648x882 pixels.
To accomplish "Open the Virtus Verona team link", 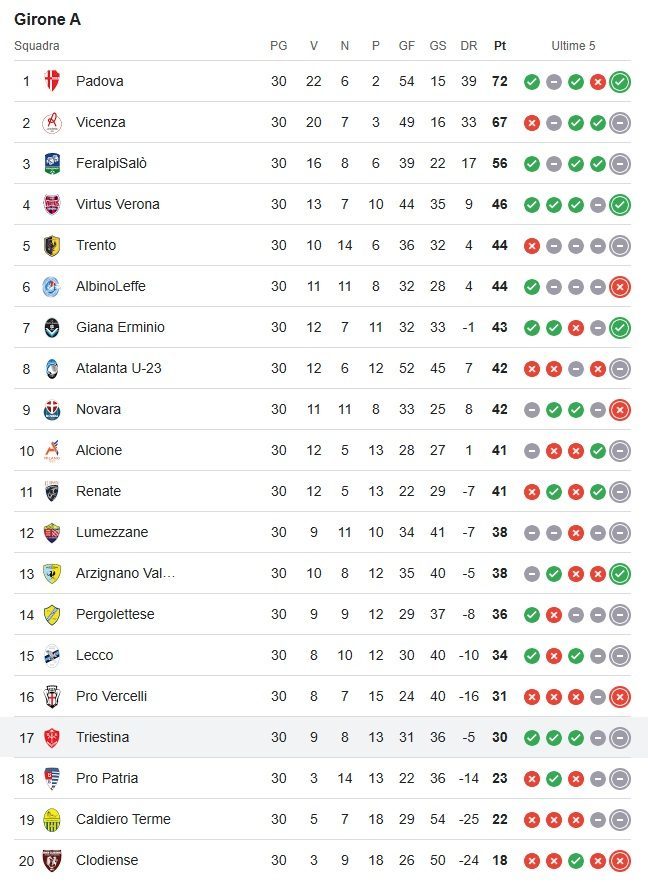I will [x=118, y=204].
